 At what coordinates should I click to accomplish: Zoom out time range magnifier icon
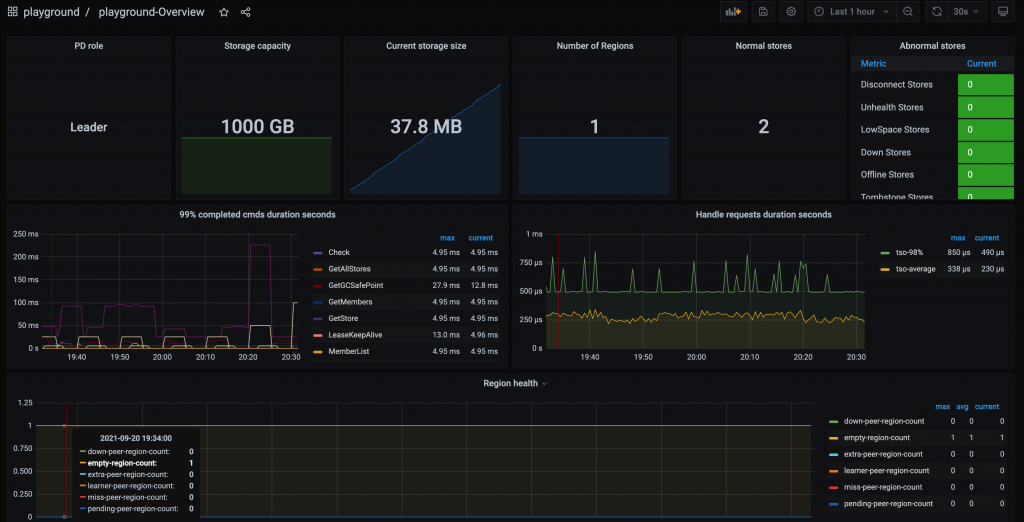(908, 11)
